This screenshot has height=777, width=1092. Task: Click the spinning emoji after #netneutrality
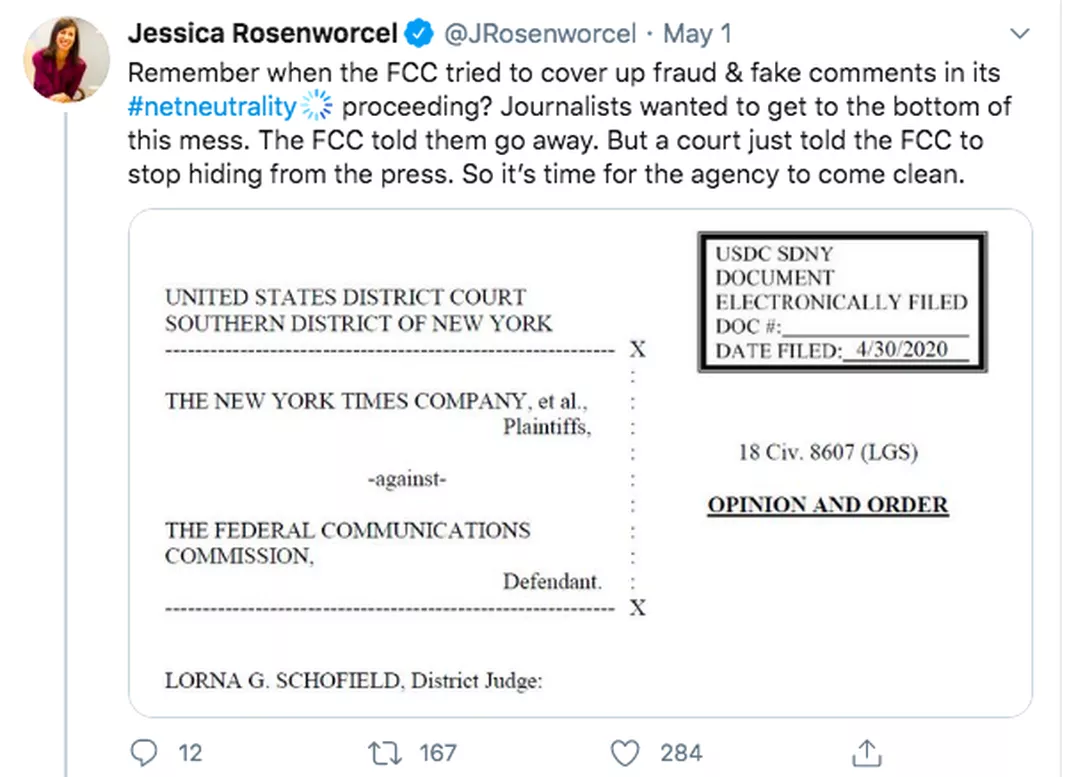pyautogui.click(x=315, y=107)
